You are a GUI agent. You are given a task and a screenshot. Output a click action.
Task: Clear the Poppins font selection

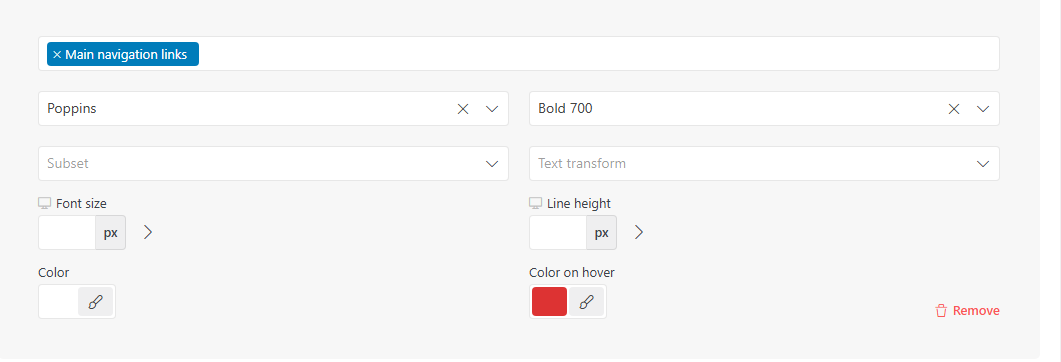(463, 109)
